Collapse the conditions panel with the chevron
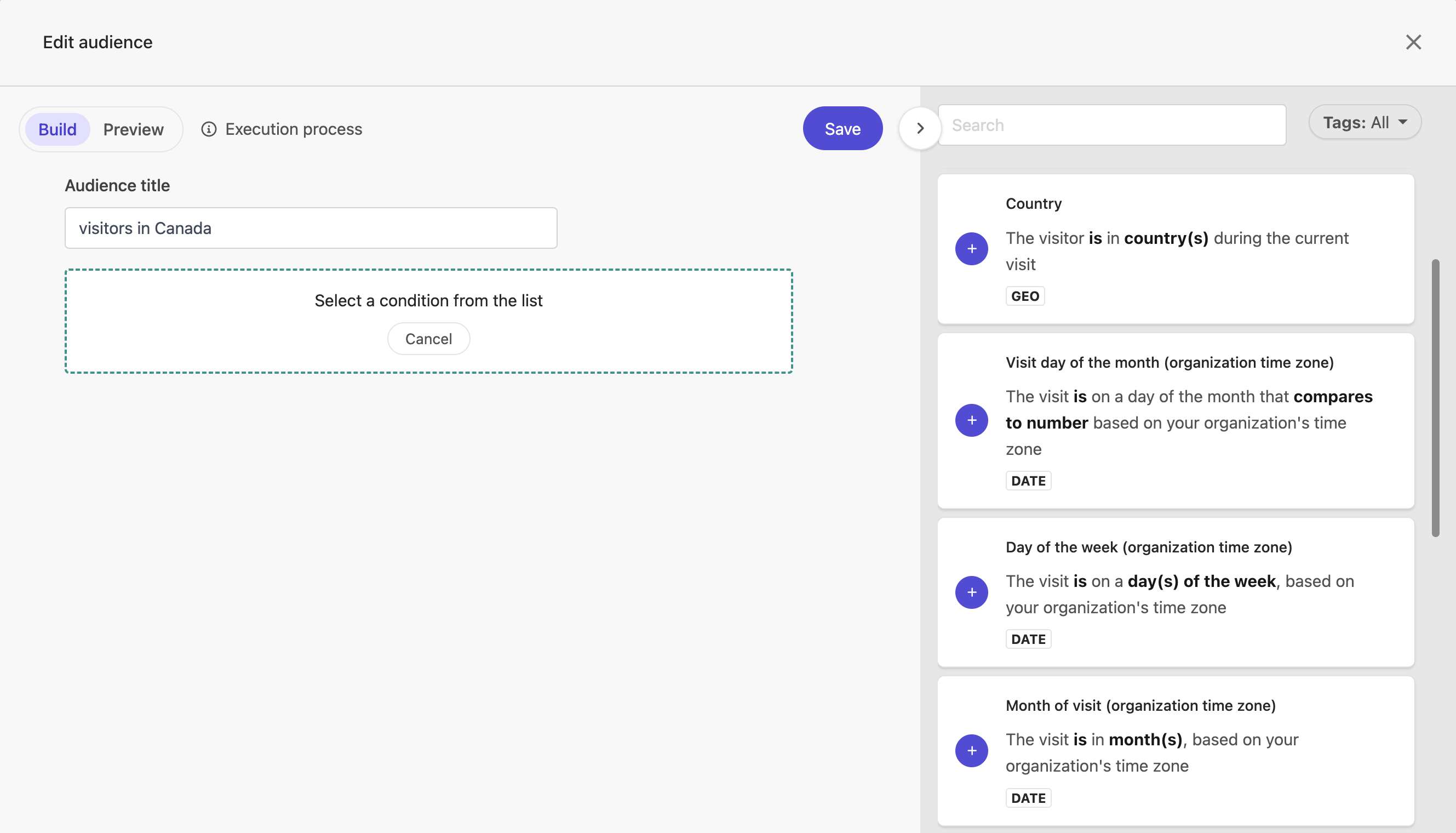The height and width of the screenshot is (833, 1456). (x=919, y=128)
